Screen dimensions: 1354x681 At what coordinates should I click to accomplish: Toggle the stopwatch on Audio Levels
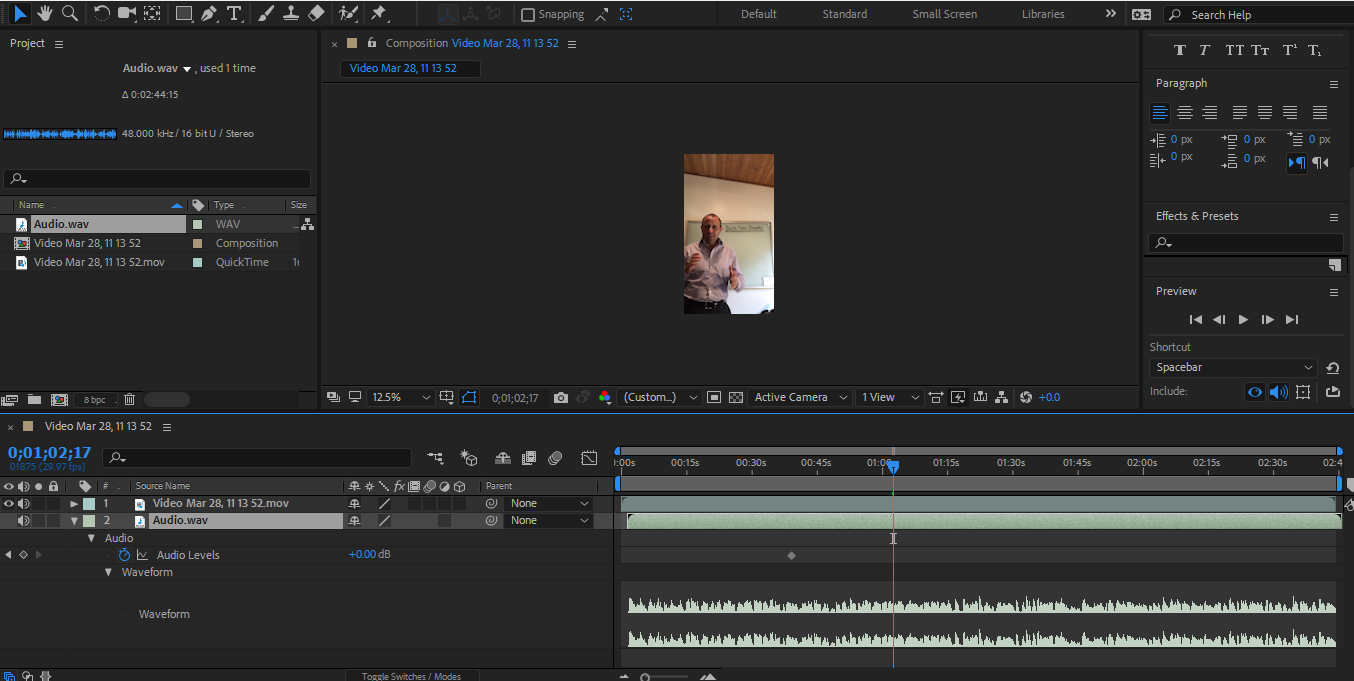(124, 554)
